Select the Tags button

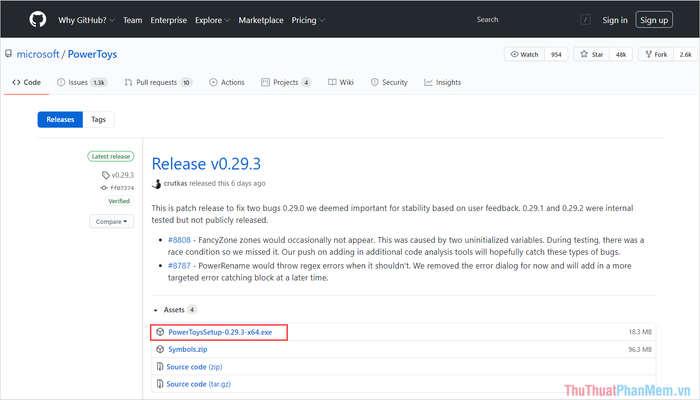(98, 119)
